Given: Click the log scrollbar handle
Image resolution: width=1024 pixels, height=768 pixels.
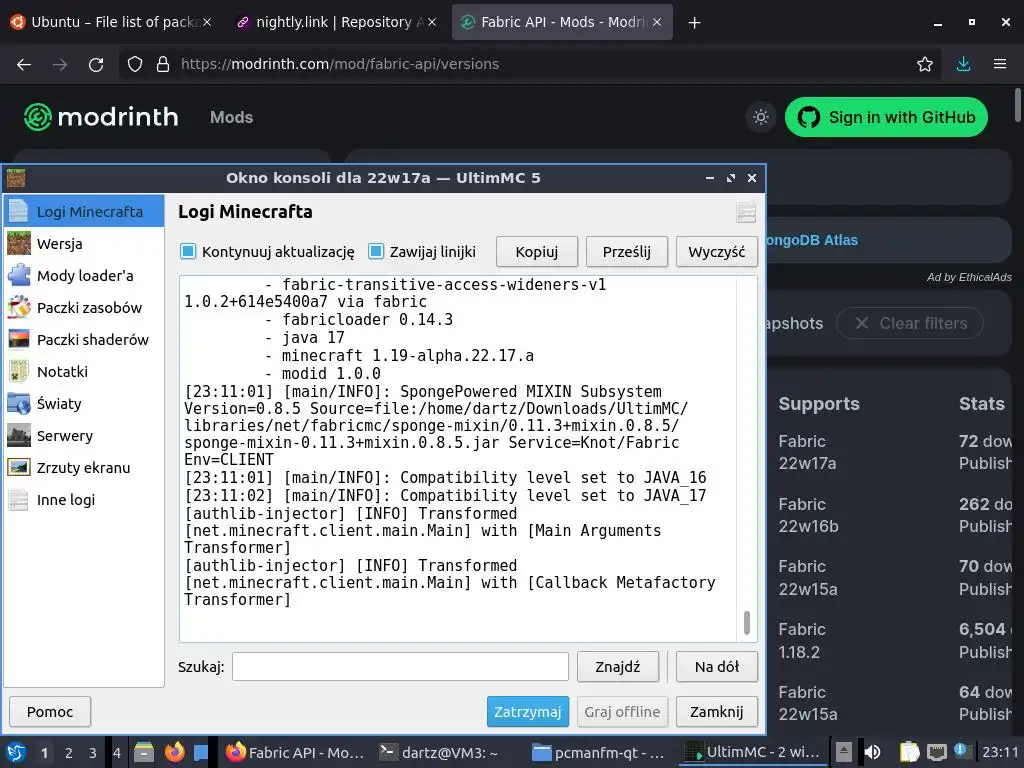Looking at the screenshot, I should click(746, 623).
